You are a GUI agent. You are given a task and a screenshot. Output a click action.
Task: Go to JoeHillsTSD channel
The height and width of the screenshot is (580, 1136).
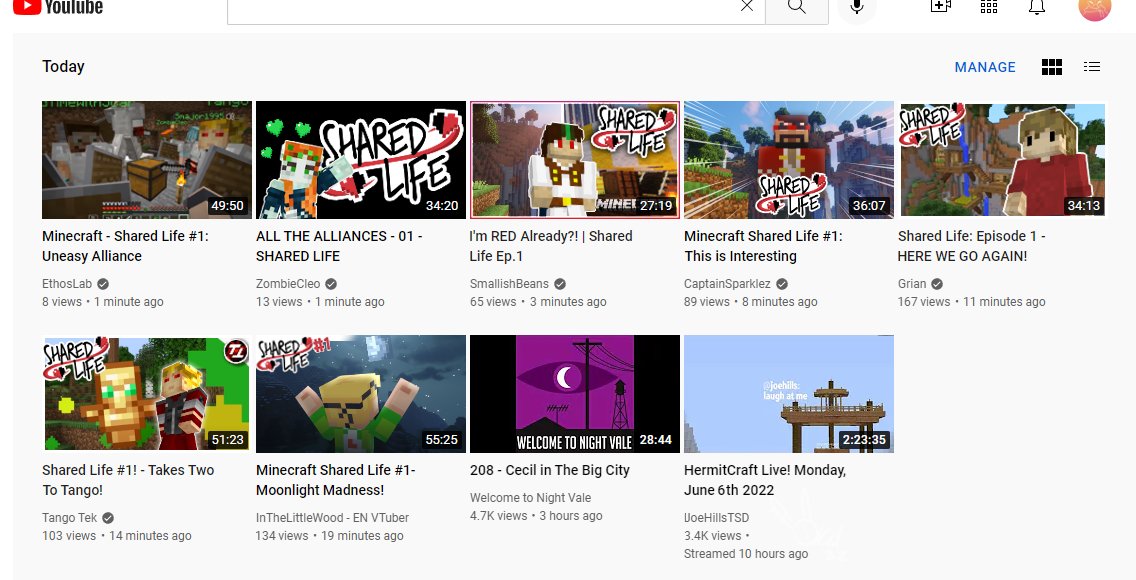tap(717, 518)
